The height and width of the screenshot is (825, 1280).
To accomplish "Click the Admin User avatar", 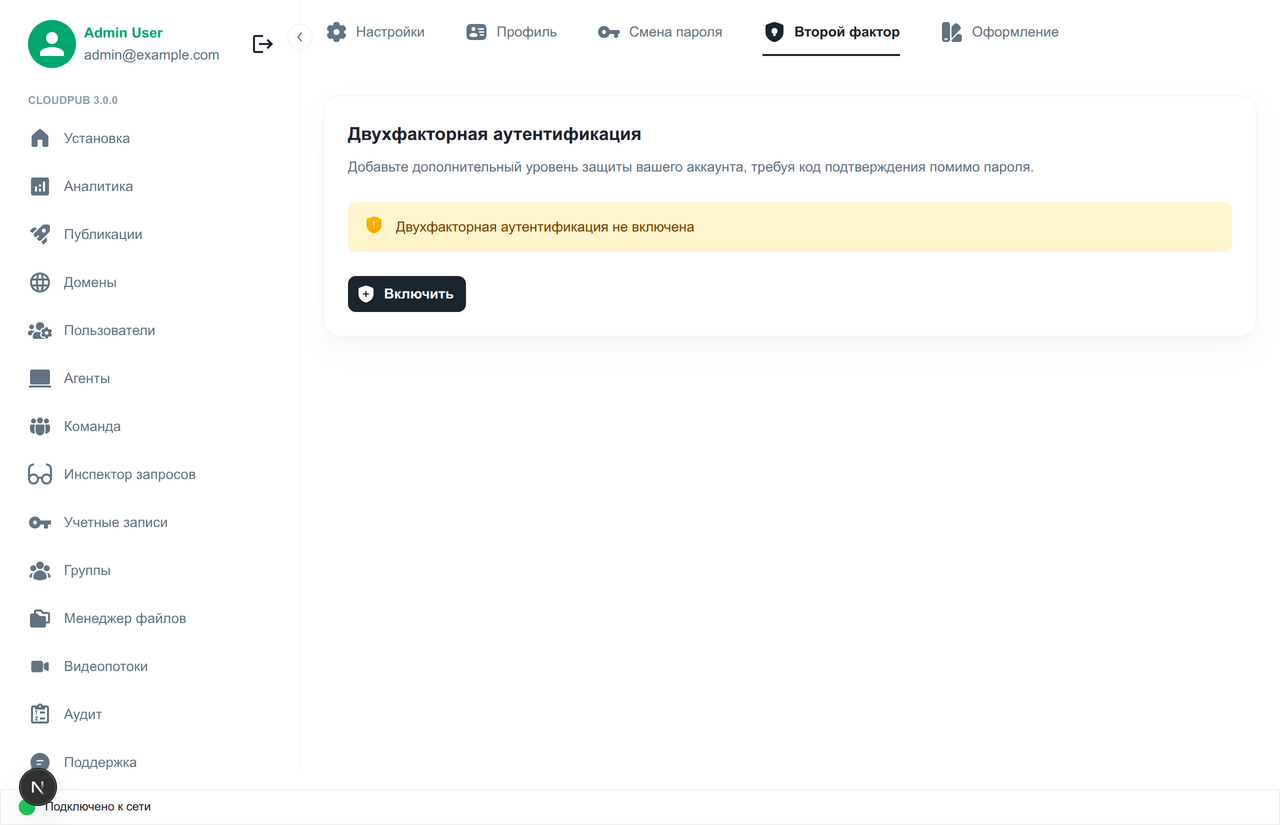I will (x=51, y=44).
